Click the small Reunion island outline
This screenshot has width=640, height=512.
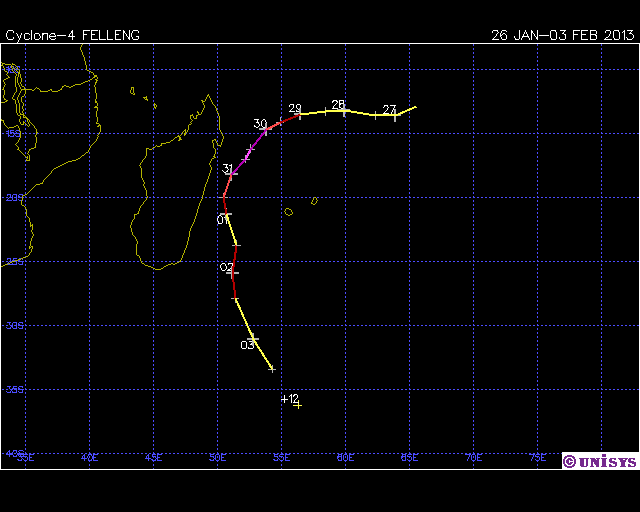(288, 211)
